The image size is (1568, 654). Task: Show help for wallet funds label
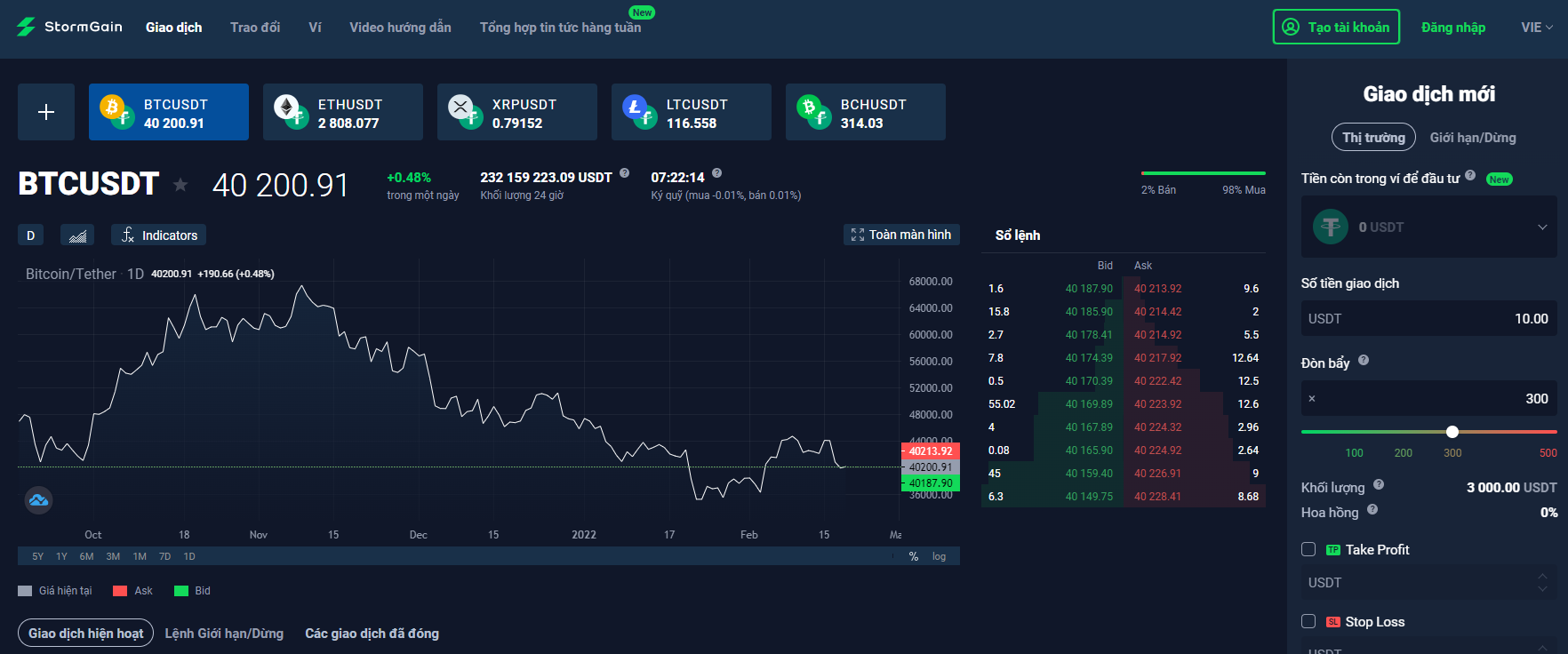[1470, 175]
